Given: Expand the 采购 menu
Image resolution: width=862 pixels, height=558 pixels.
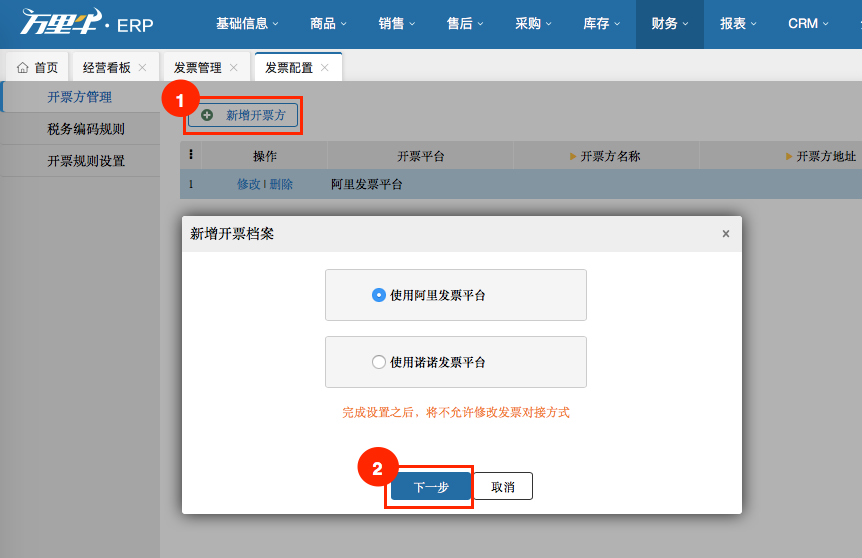Looking at the screenshot, I should (533, 24).
